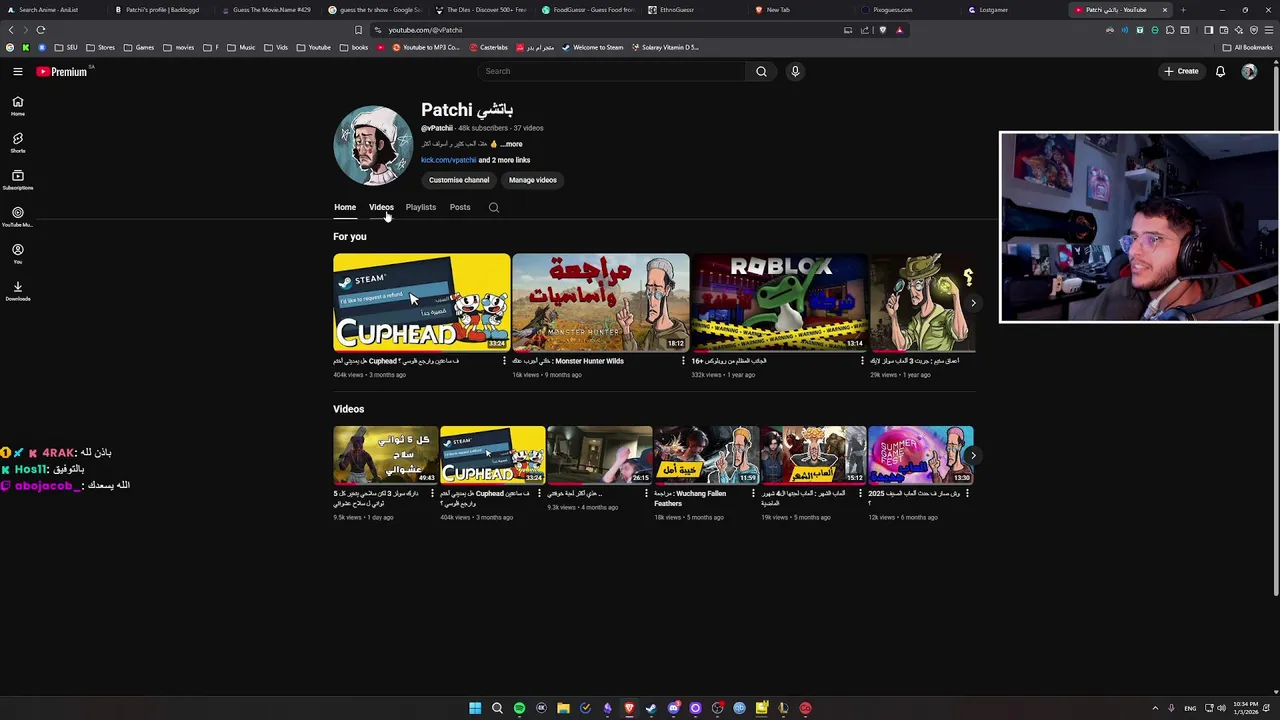This screenshot has height=720, width=1280.
Task: Play the Summer Game Fest 13:30 thumbnail
Action: pos(920,455)
